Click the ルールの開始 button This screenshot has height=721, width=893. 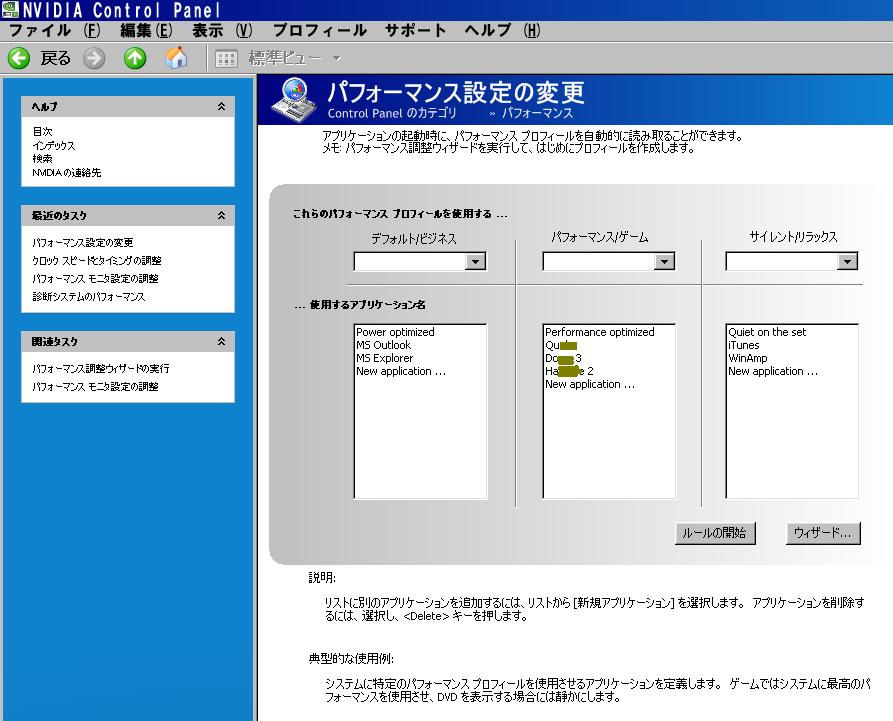pos(715,533)
